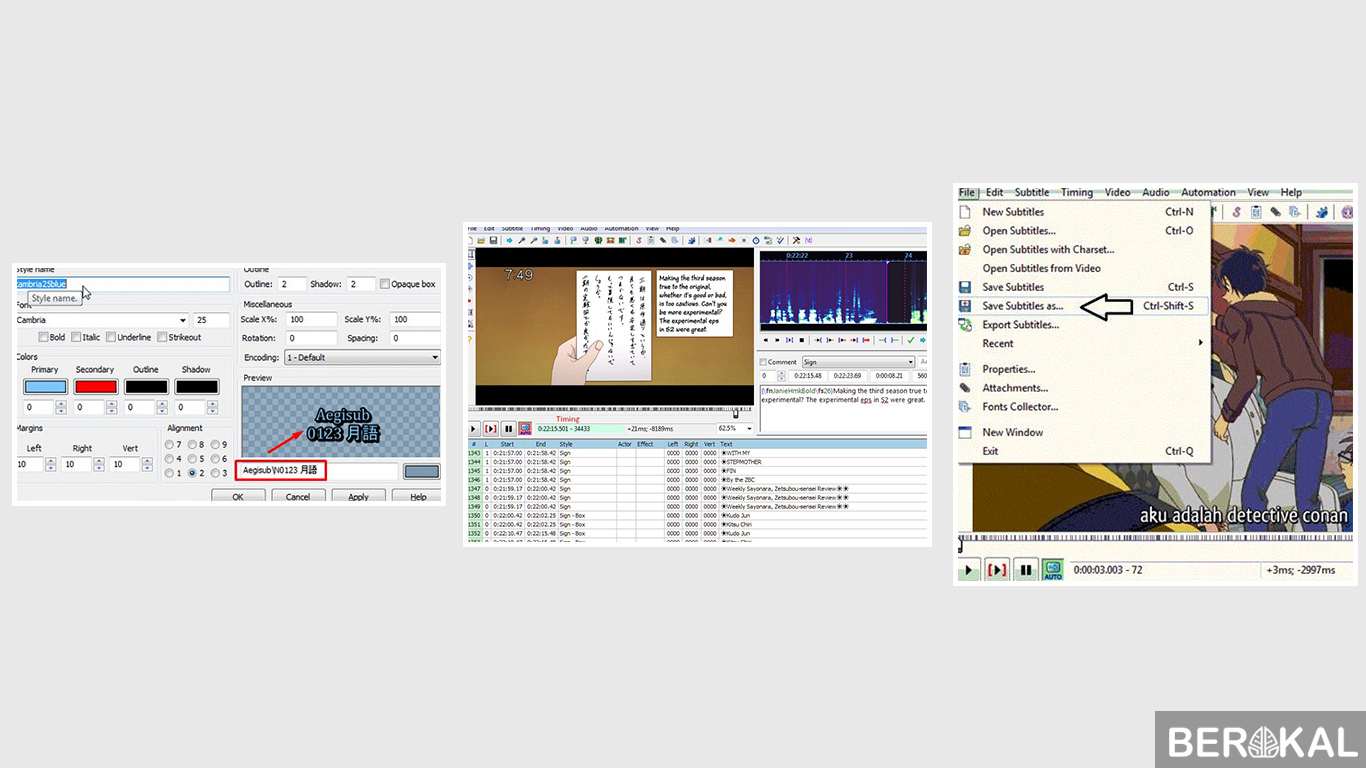Viewport: 1366px width, 768px height.
Task: Click the OK button in style editor
Action: pos(238,496)
